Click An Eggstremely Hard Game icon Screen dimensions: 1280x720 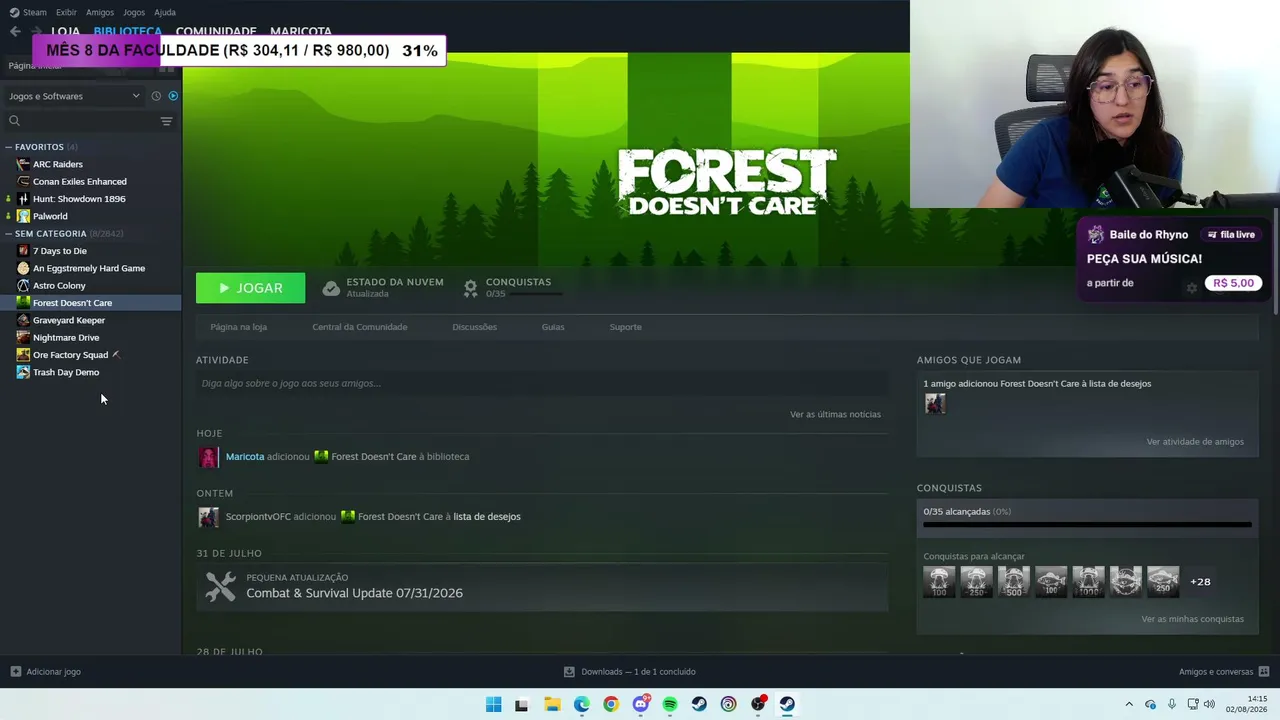coord(23,268)
